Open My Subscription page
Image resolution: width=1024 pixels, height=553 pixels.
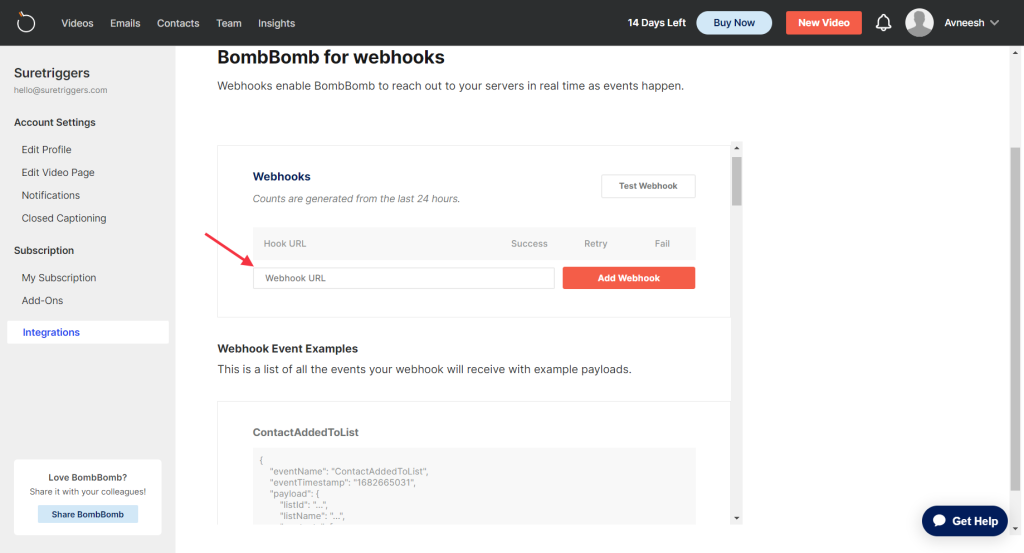tap(59, 278)
